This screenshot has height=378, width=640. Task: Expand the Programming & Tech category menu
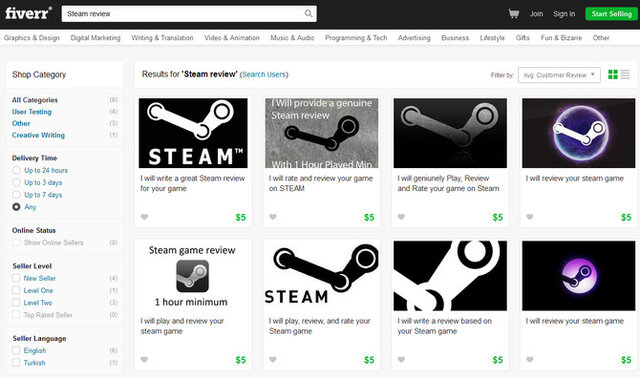[x=356, y=38]
